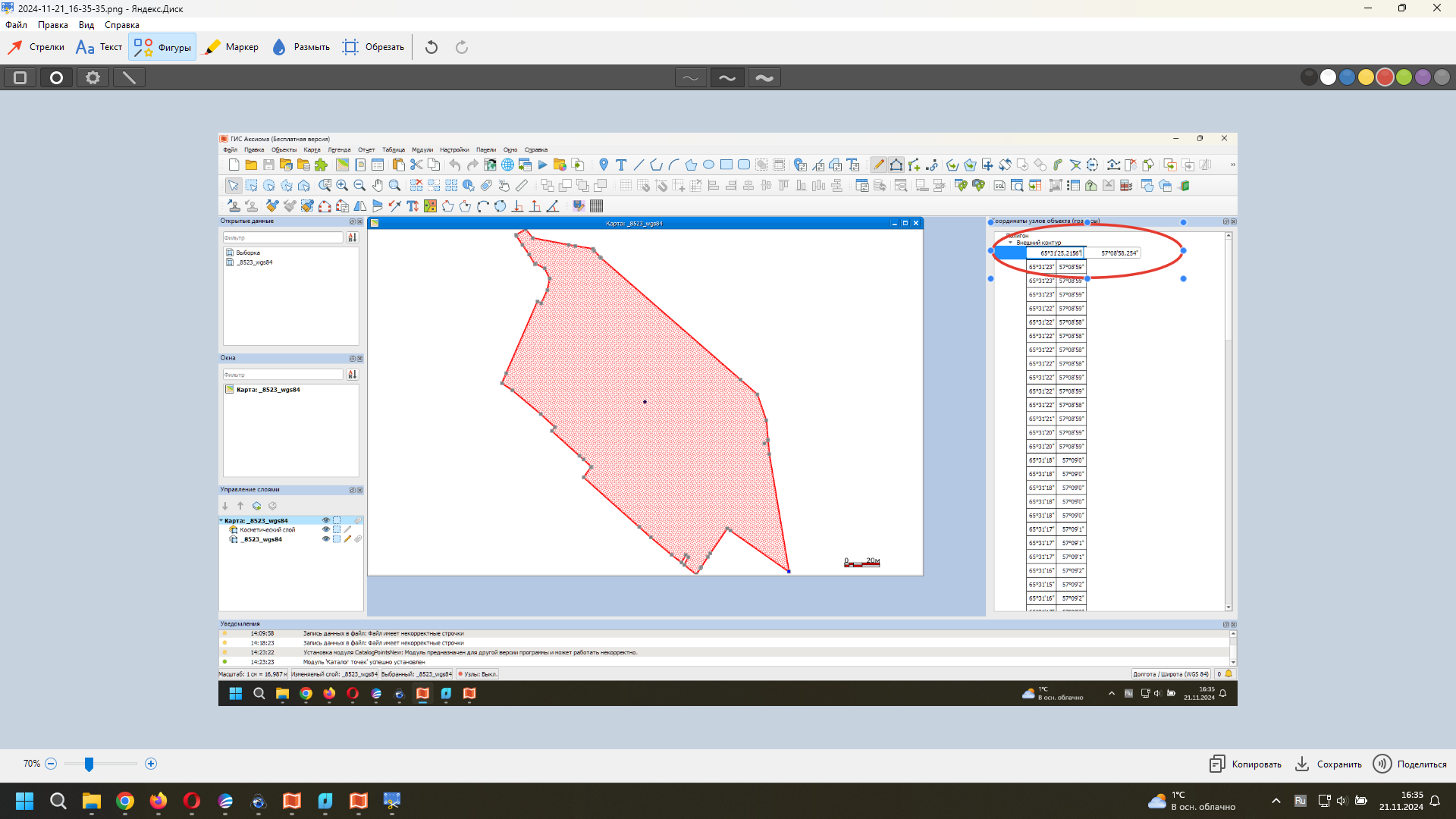Click Поделиться to share the image
Image resolution: width=1456 pixels, height=819 pixels.
1410,764
